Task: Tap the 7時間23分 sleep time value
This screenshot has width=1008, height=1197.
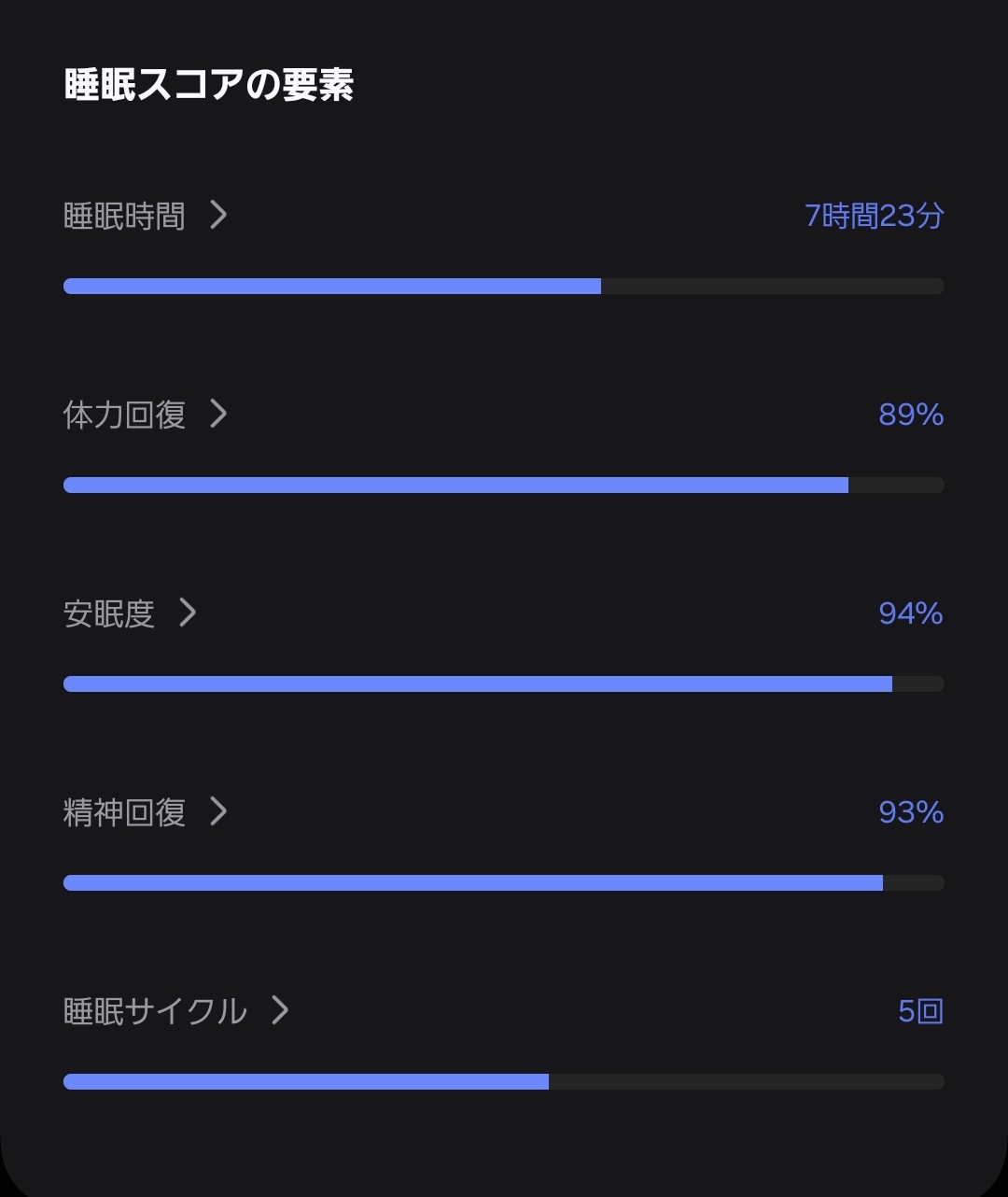Action: point(874,217)
